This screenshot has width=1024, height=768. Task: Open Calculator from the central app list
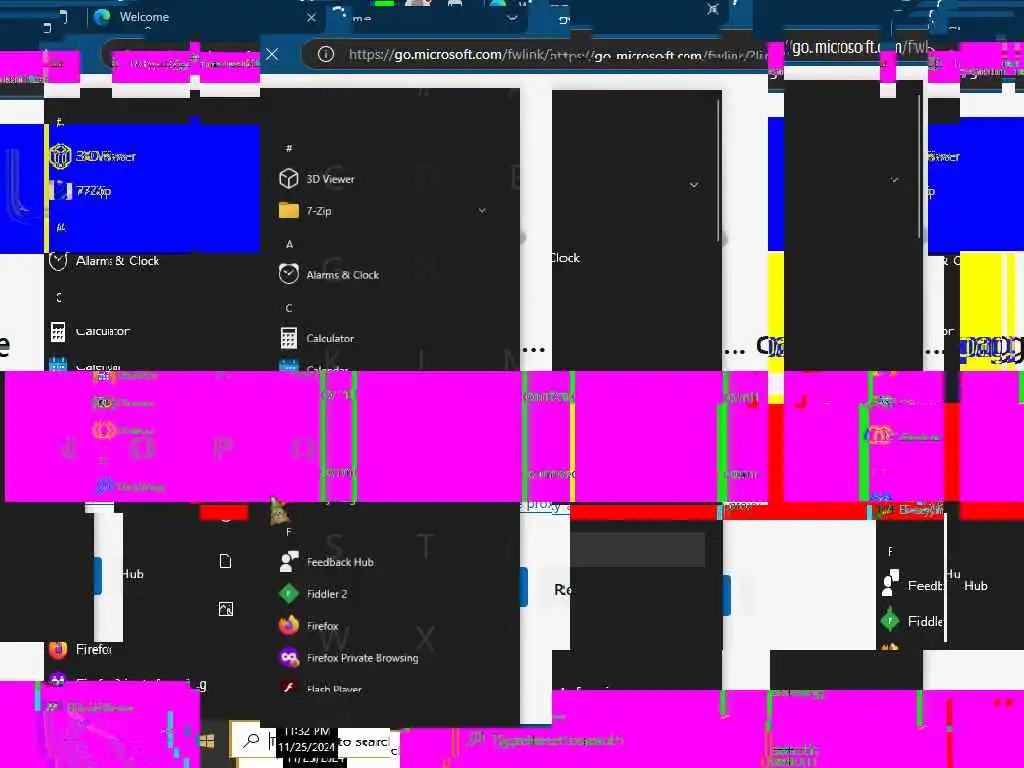(x=317, y=338)
